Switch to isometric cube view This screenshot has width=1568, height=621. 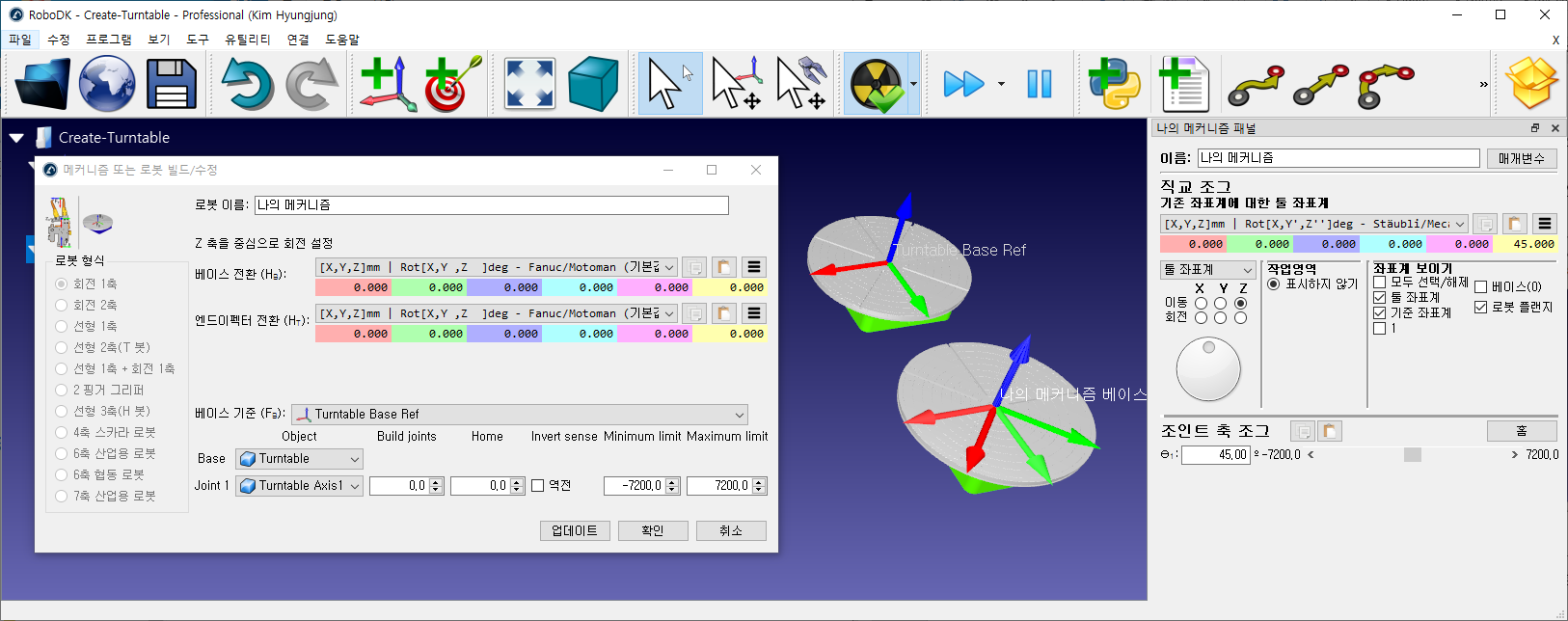(593, 84)
